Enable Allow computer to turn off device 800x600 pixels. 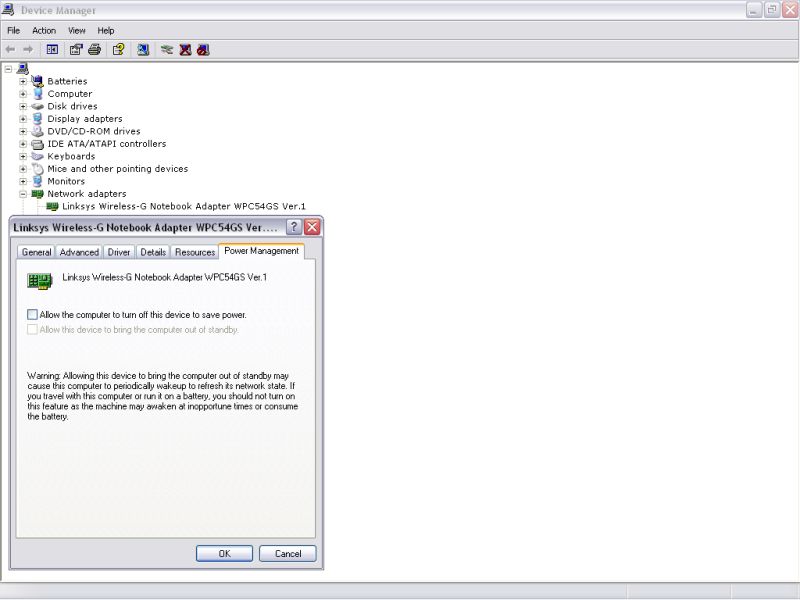point(32,315)
